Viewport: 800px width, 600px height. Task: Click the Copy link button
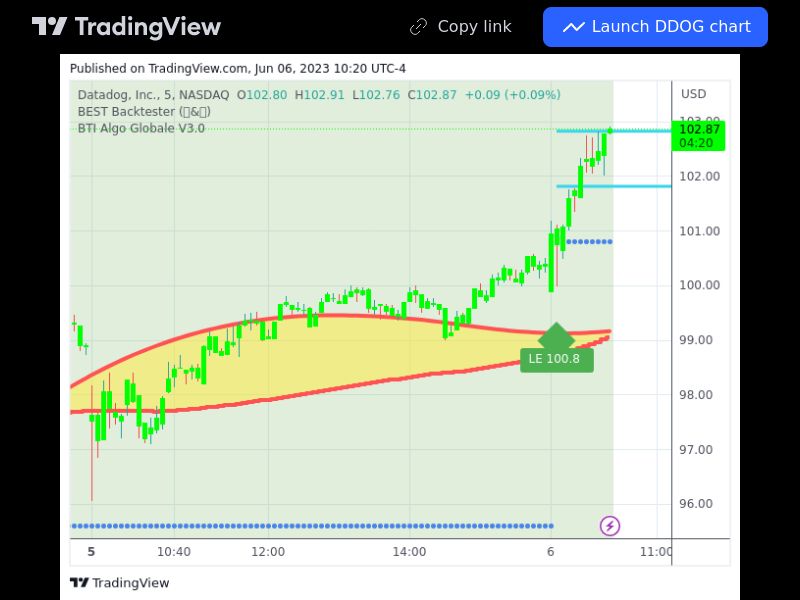tap(461, 27)
